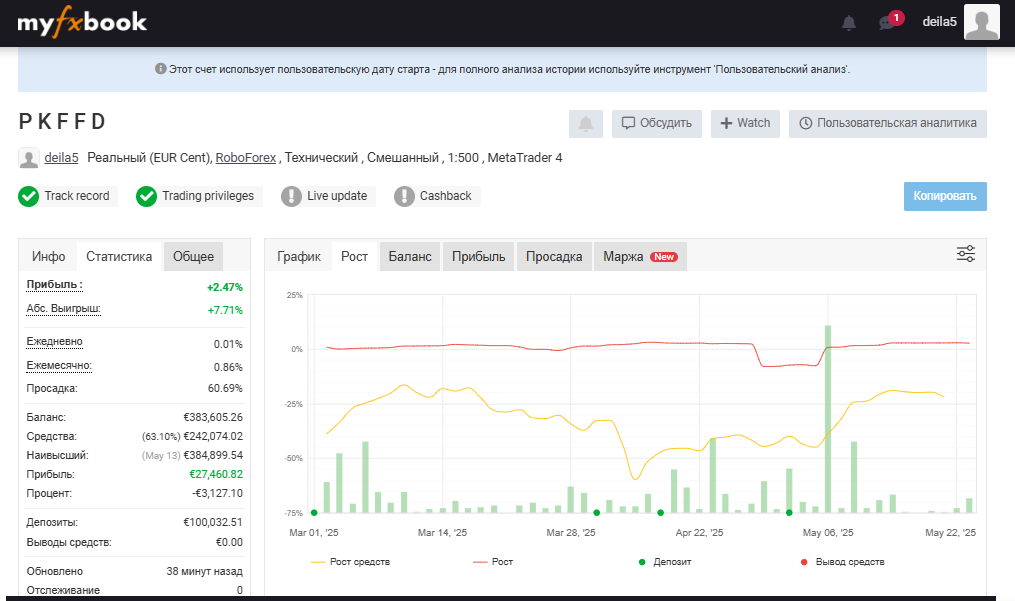Select the Прибыль chart tab
1015x601 pixels.
click(478, 256)
